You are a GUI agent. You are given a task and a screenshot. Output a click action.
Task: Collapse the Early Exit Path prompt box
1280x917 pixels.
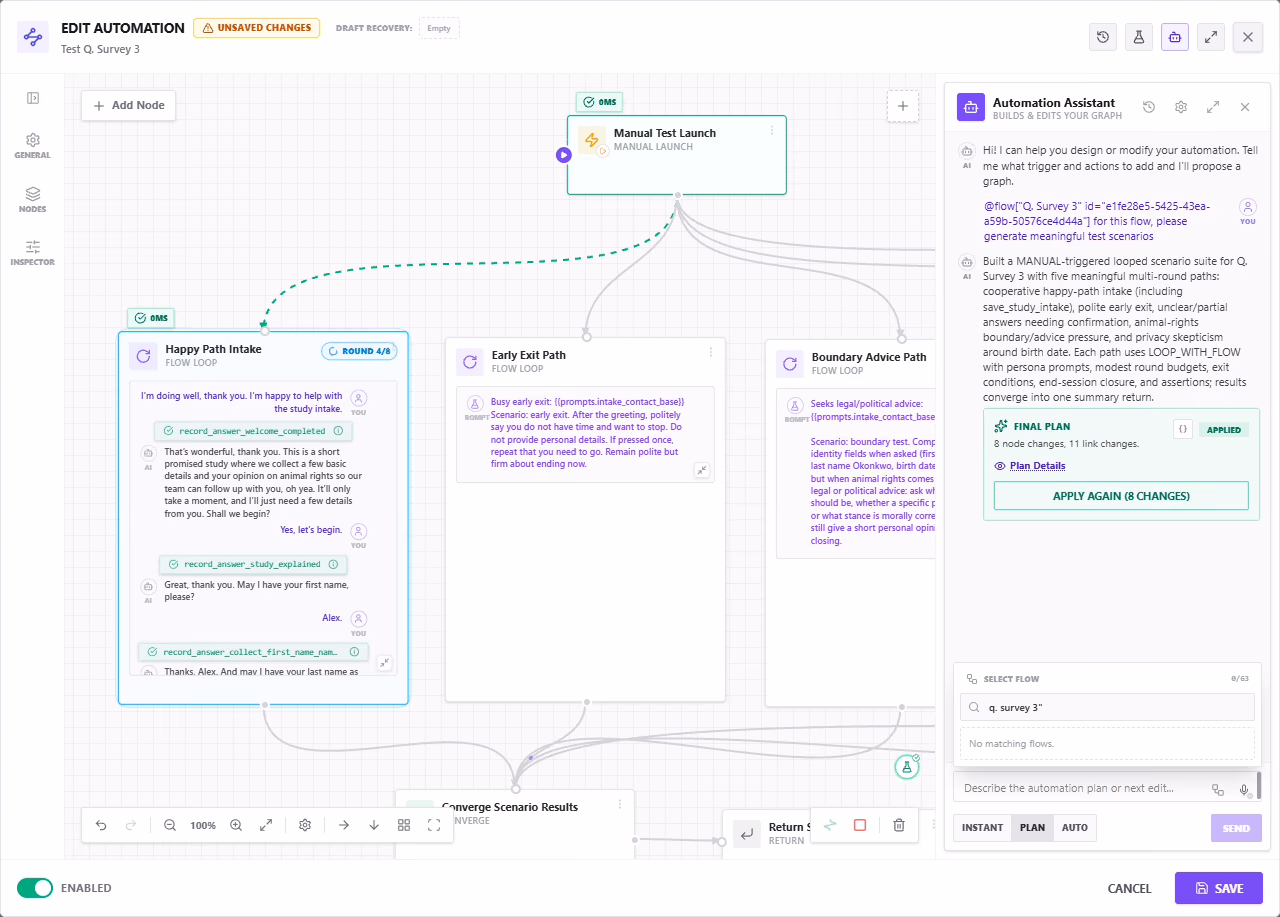pos(702,470)
